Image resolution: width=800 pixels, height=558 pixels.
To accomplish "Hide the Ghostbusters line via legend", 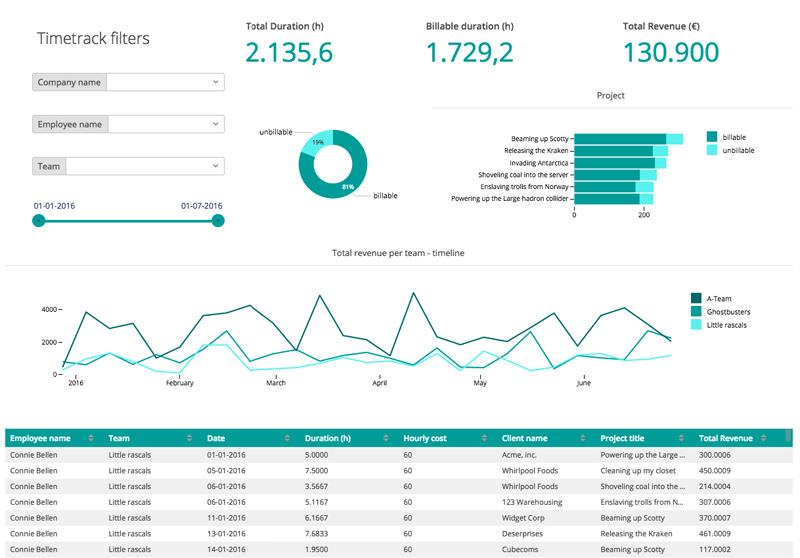I will coord(698,311).
